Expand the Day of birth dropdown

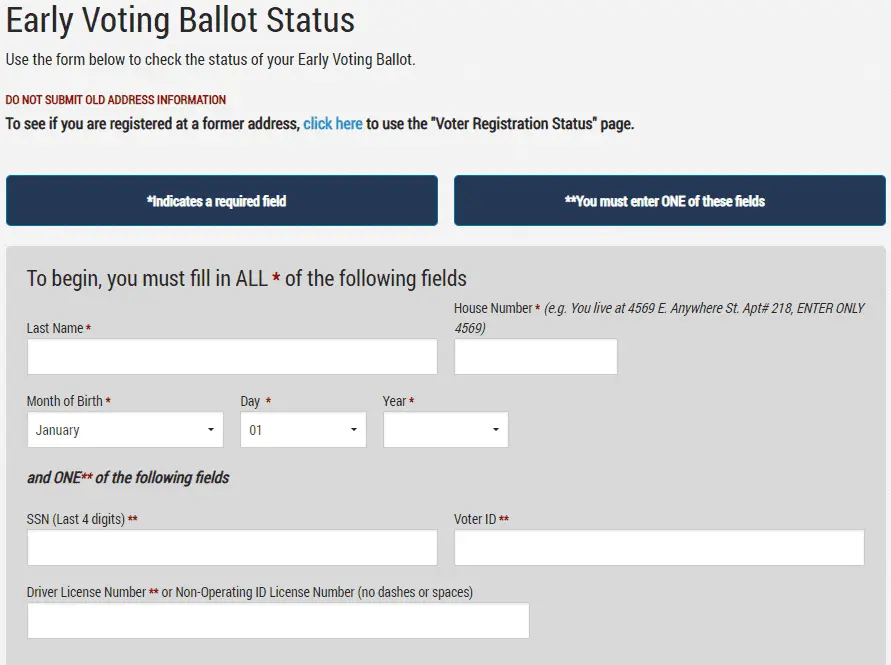(303, 430)
